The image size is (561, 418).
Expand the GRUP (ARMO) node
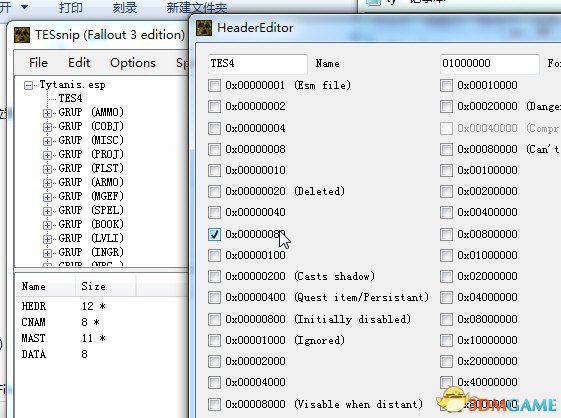(x=47, y=183)
